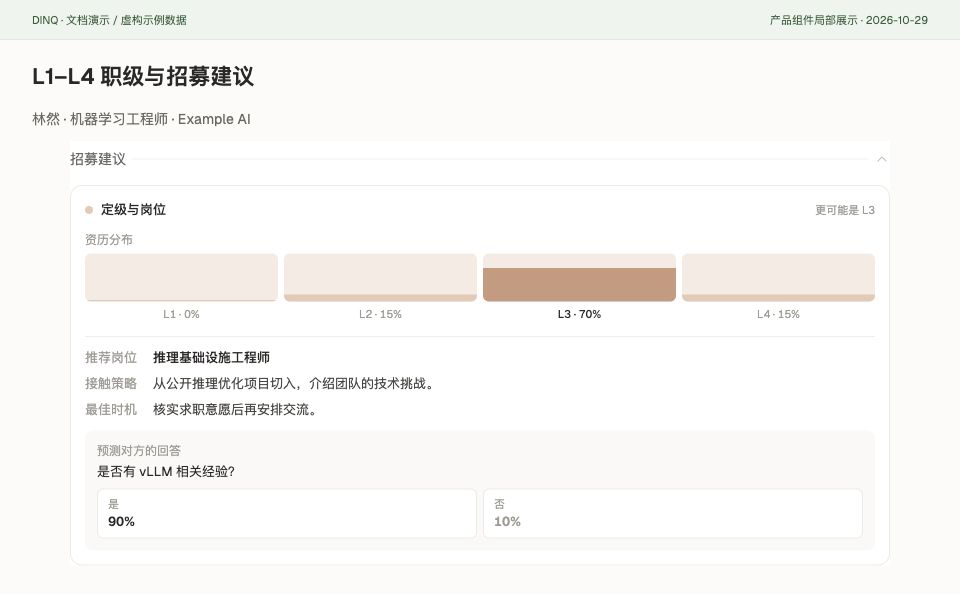Click 林然 · 机器学习工程师 · Example AI subtitle

click(141, 119)
